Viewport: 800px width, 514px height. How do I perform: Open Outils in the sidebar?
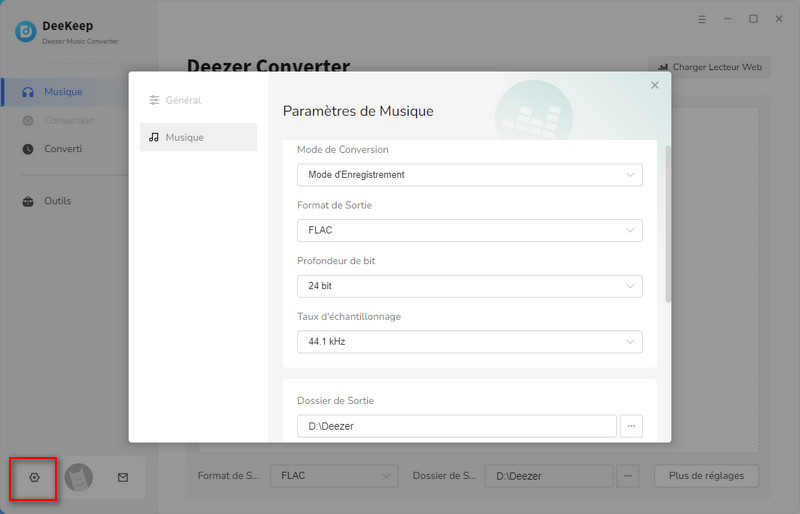tap(64, 201)
